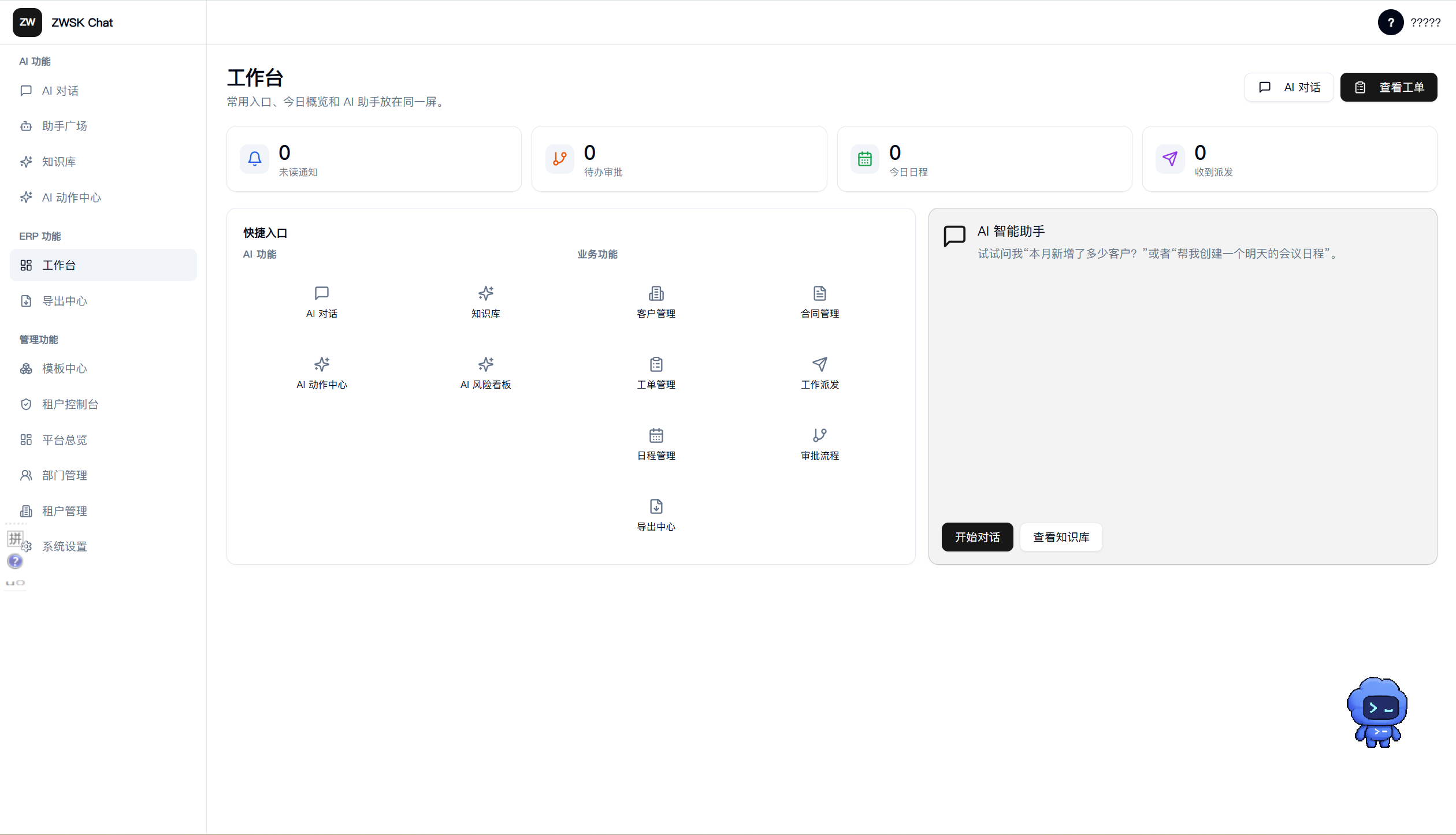Viewport: 1456px width, 835px height.
Task: Open 合同管理 shortcut icon
Action: click(x=820, y=293)
